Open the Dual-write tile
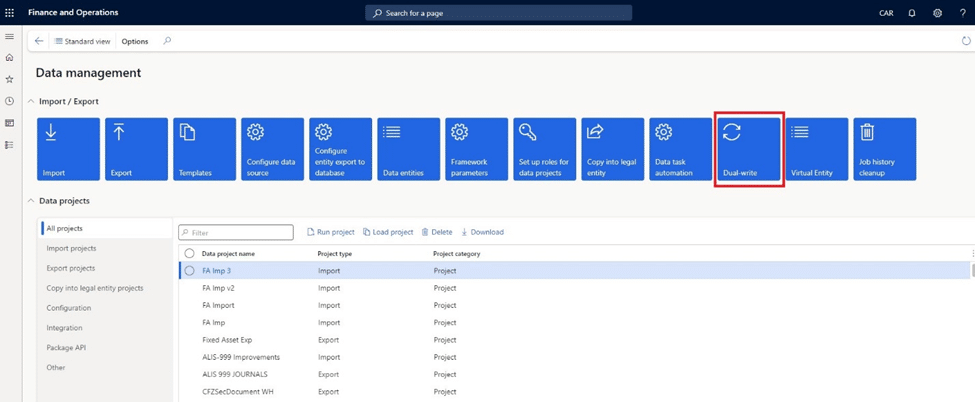The width and height of the screenshot is (975, 402). click(x=749, y=149)
